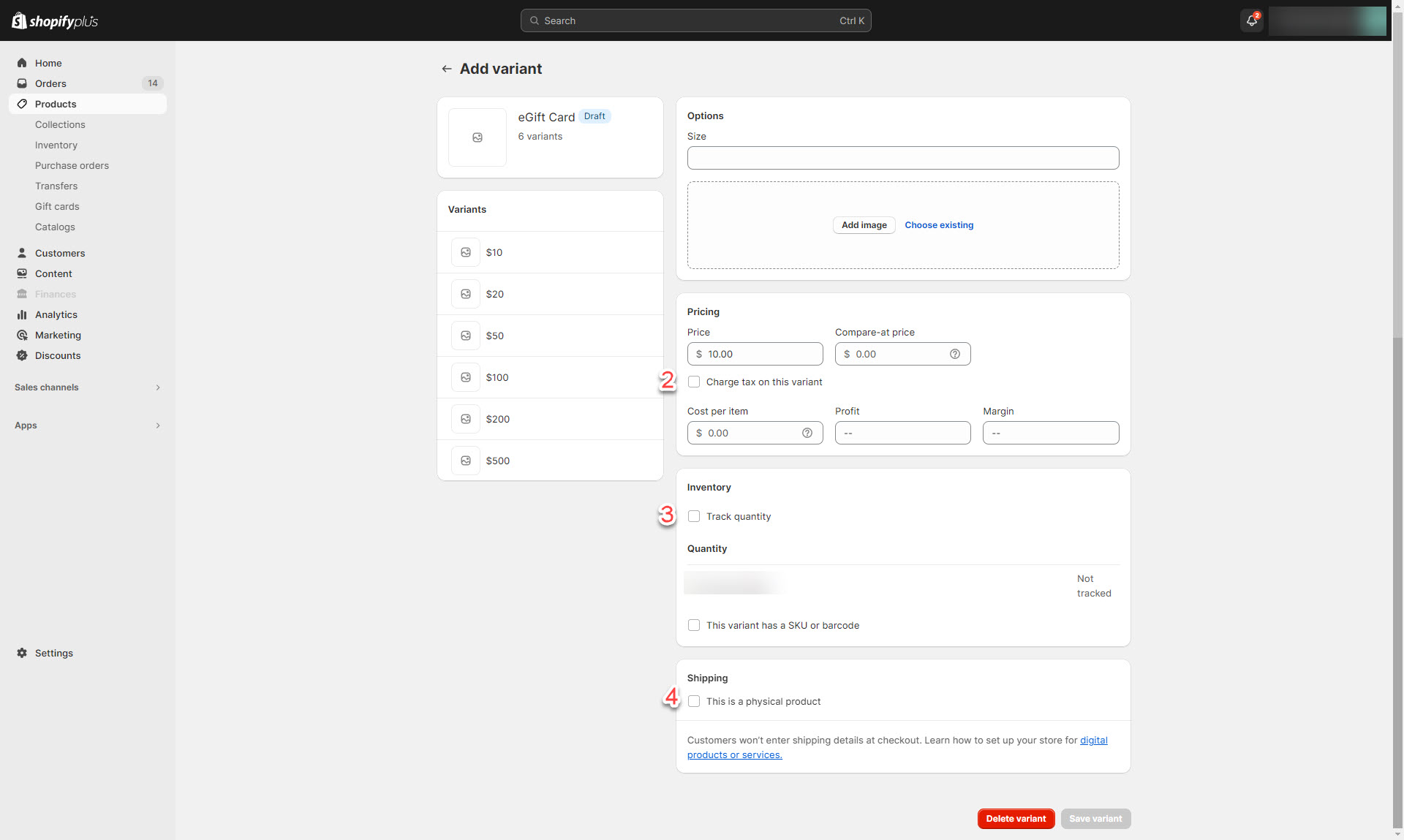This screenshot has width=1404, height=840.
Task: Click the Settings gear icon
Action: (22, 653)
